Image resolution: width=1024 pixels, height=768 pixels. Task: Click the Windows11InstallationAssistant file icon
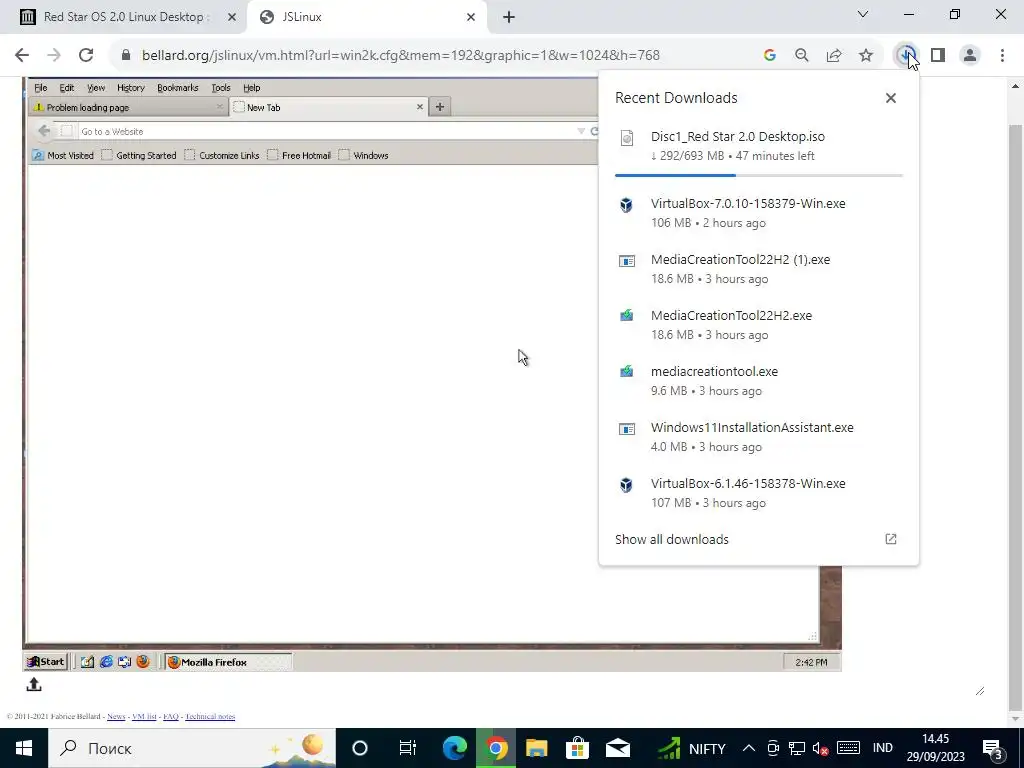(x=626, y=429)
